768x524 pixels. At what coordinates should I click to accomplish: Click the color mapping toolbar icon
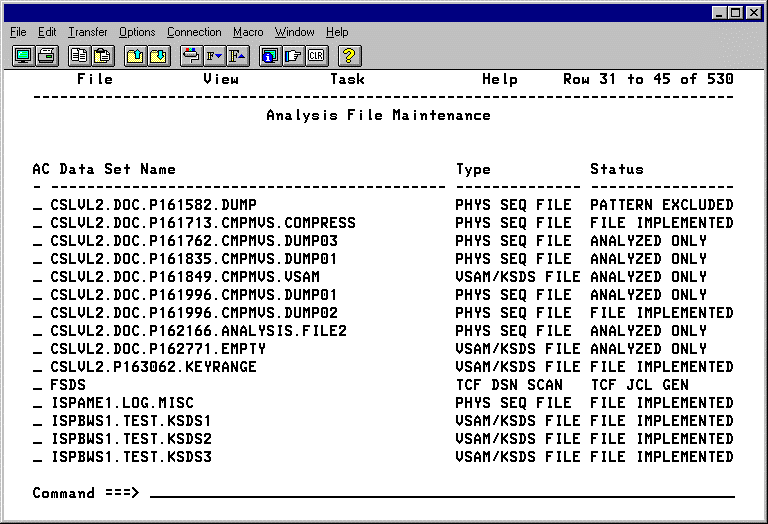pos(191,56)
